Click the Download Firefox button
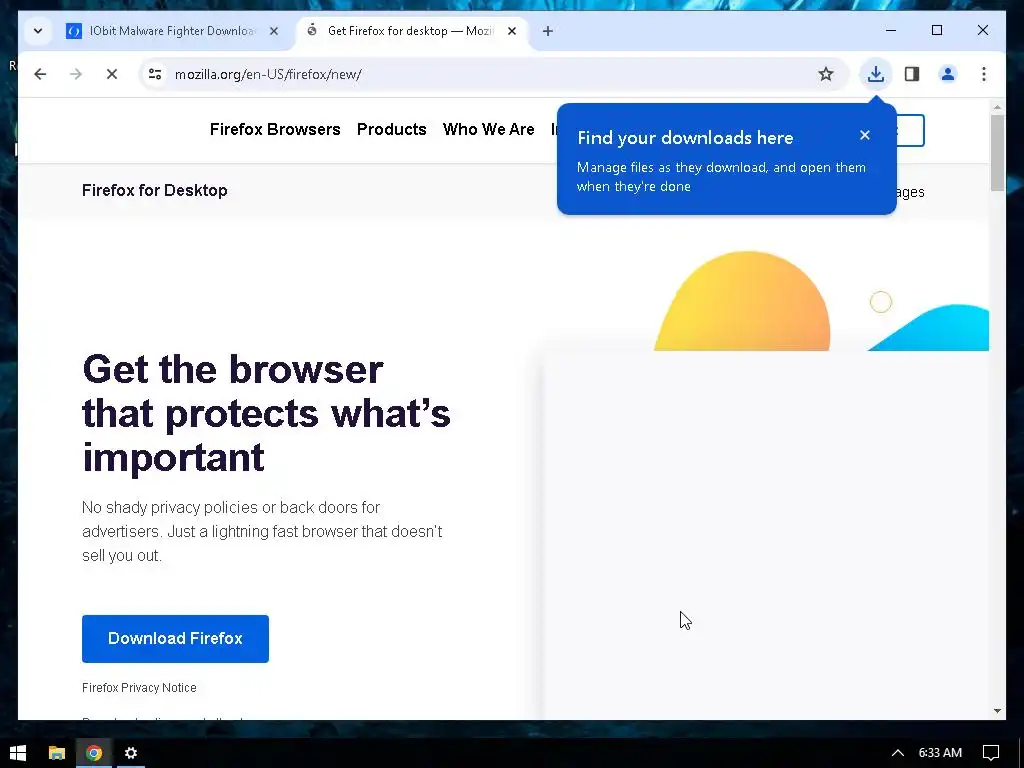 (x=175, y=639)
